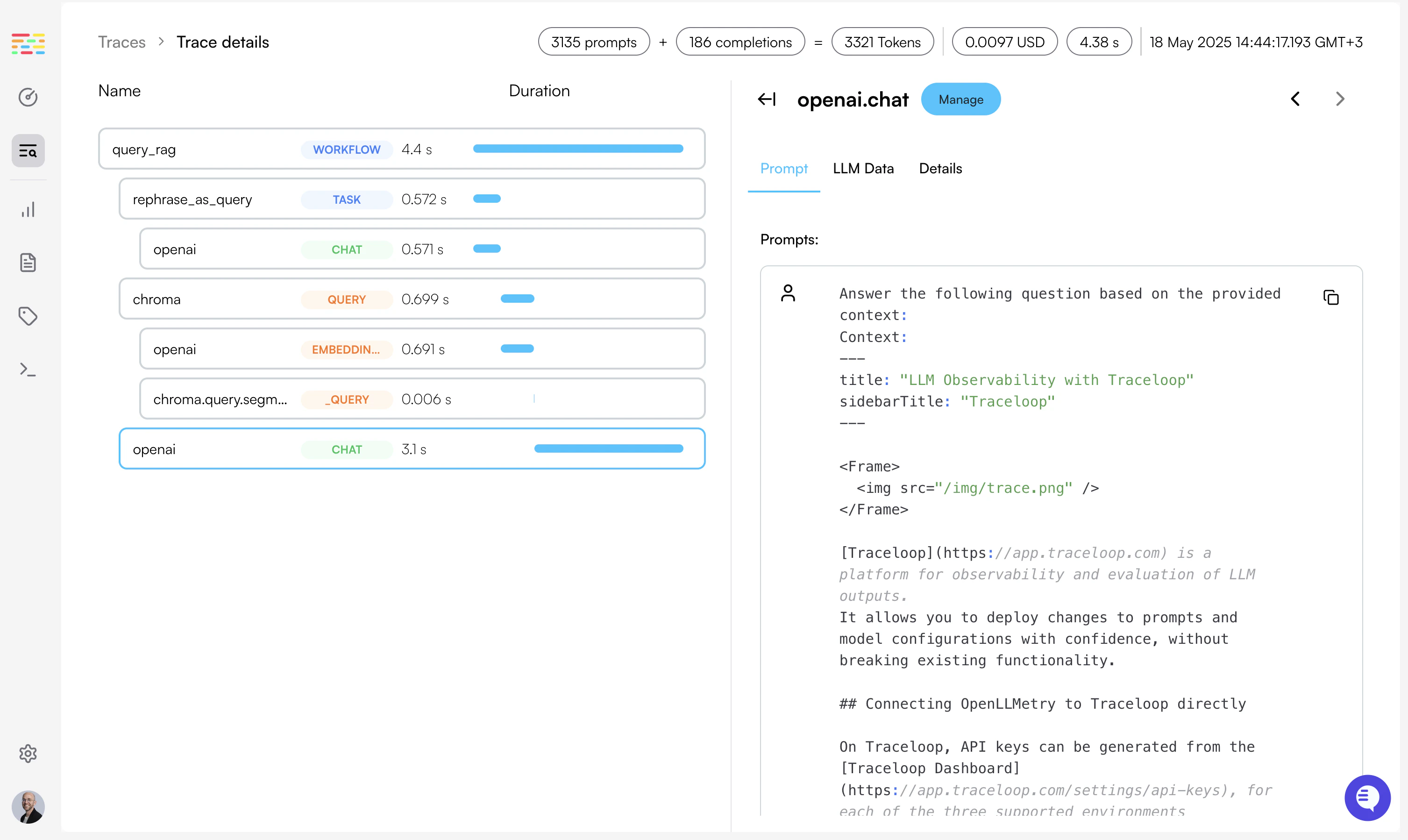Switch to the Details tab

point(940,169)
